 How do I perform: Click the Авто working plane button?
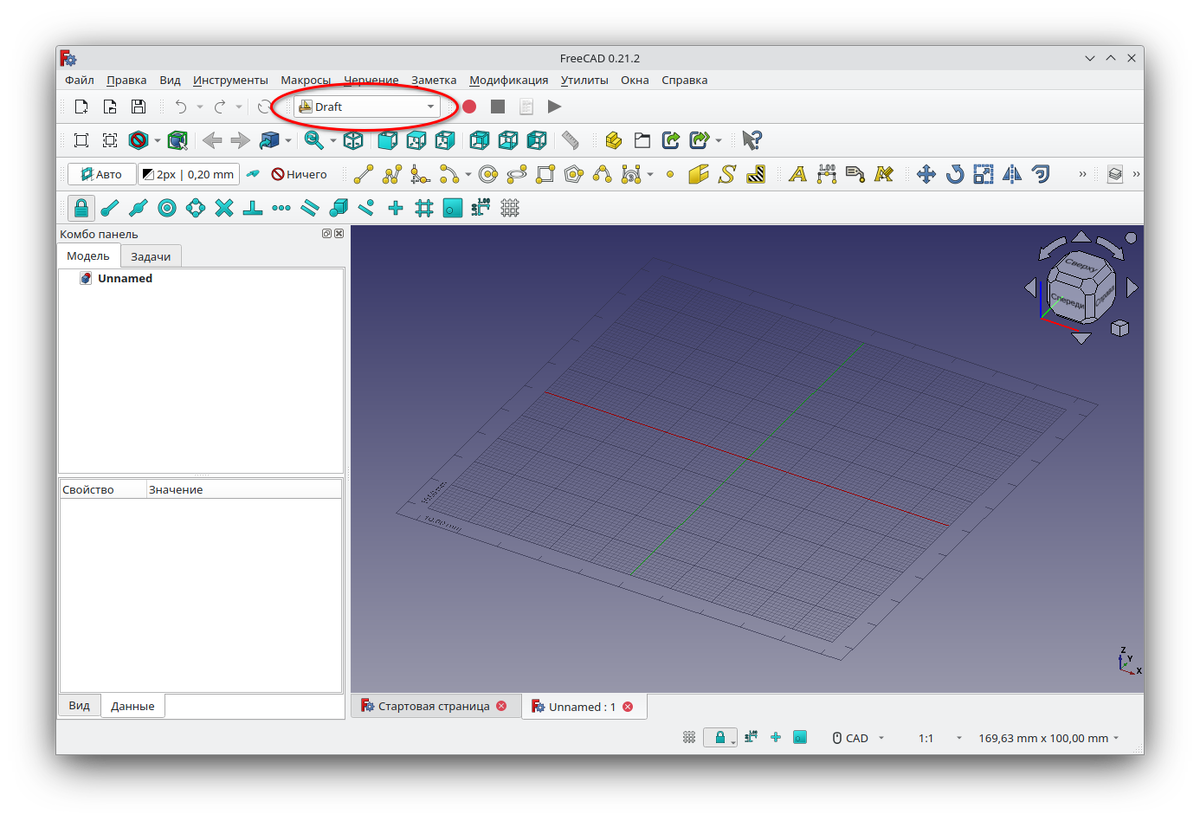click(x=101, y=174)
